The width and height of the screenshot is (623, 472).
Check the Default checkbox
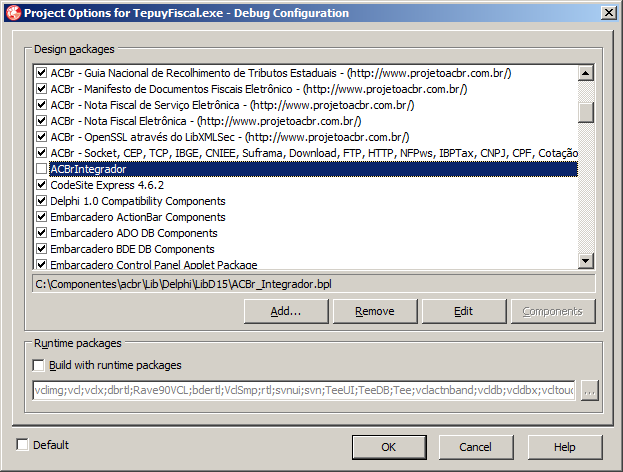point(22,445)
